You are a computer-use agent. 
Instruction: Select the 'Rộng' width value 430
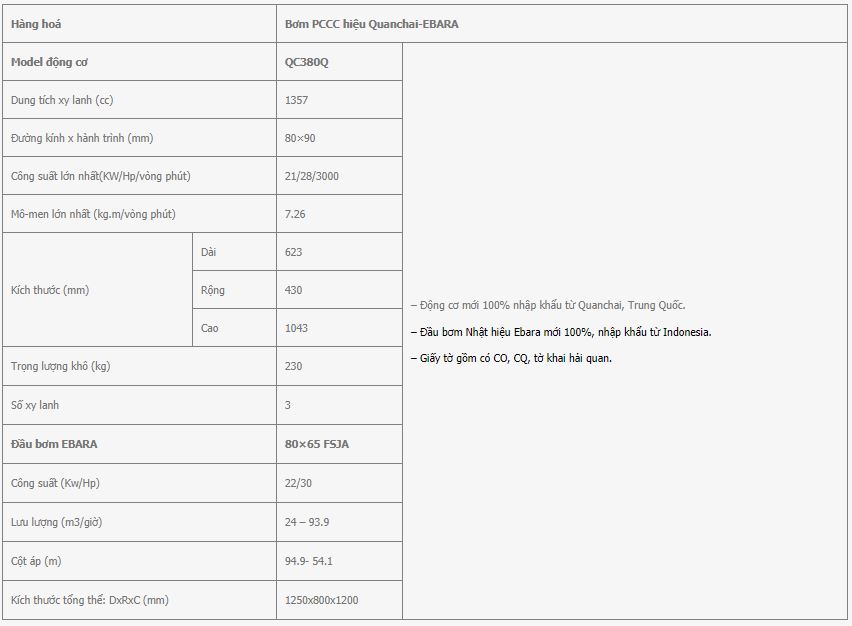click(x=293, y=290)
